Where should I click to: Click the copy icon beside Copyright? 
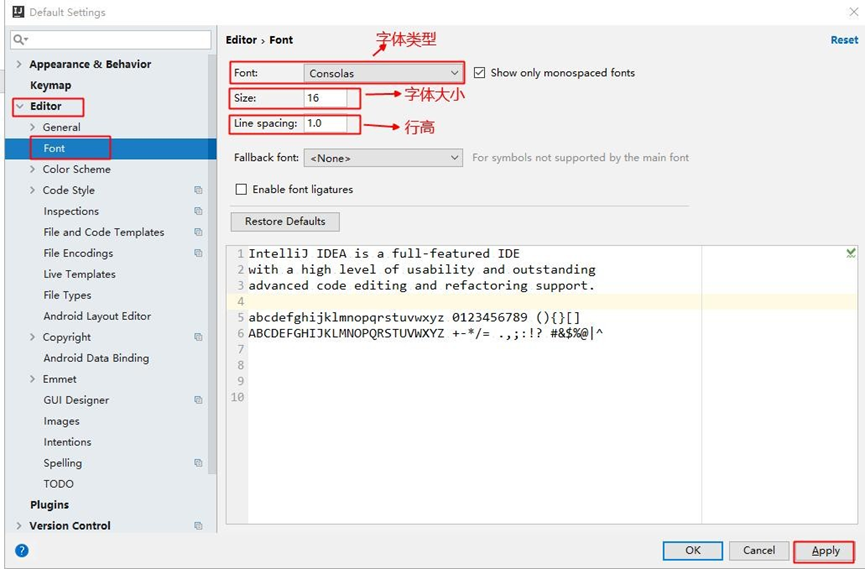[198, 337]
